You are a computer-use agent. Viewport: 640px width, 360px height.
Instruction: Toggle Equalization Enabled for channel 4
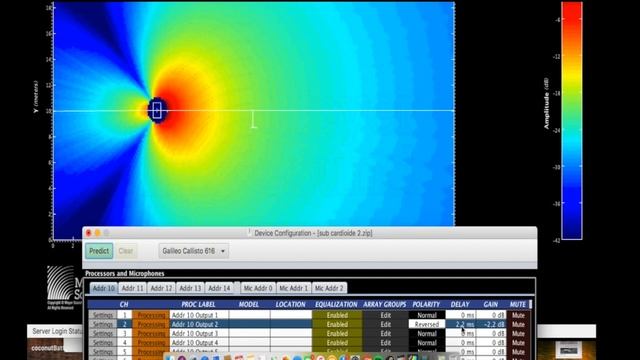[337, 343]
